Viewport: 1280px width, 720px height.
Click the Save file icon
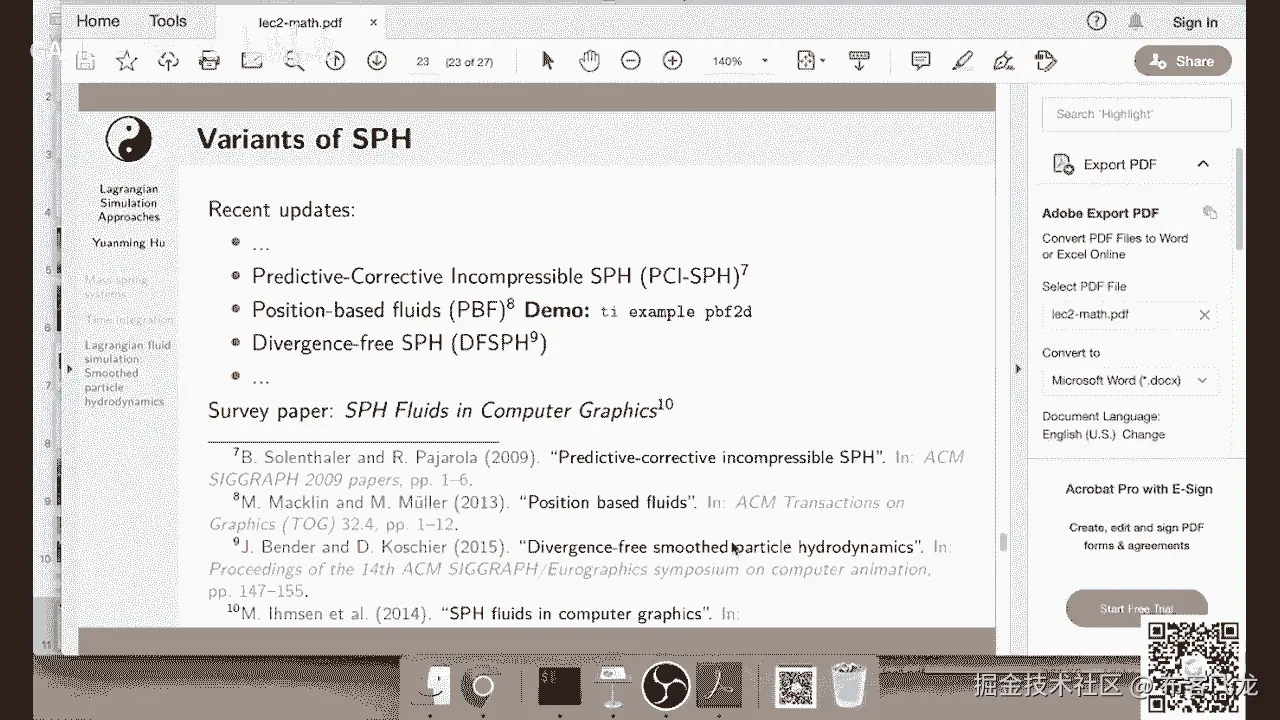pos(86,61)
